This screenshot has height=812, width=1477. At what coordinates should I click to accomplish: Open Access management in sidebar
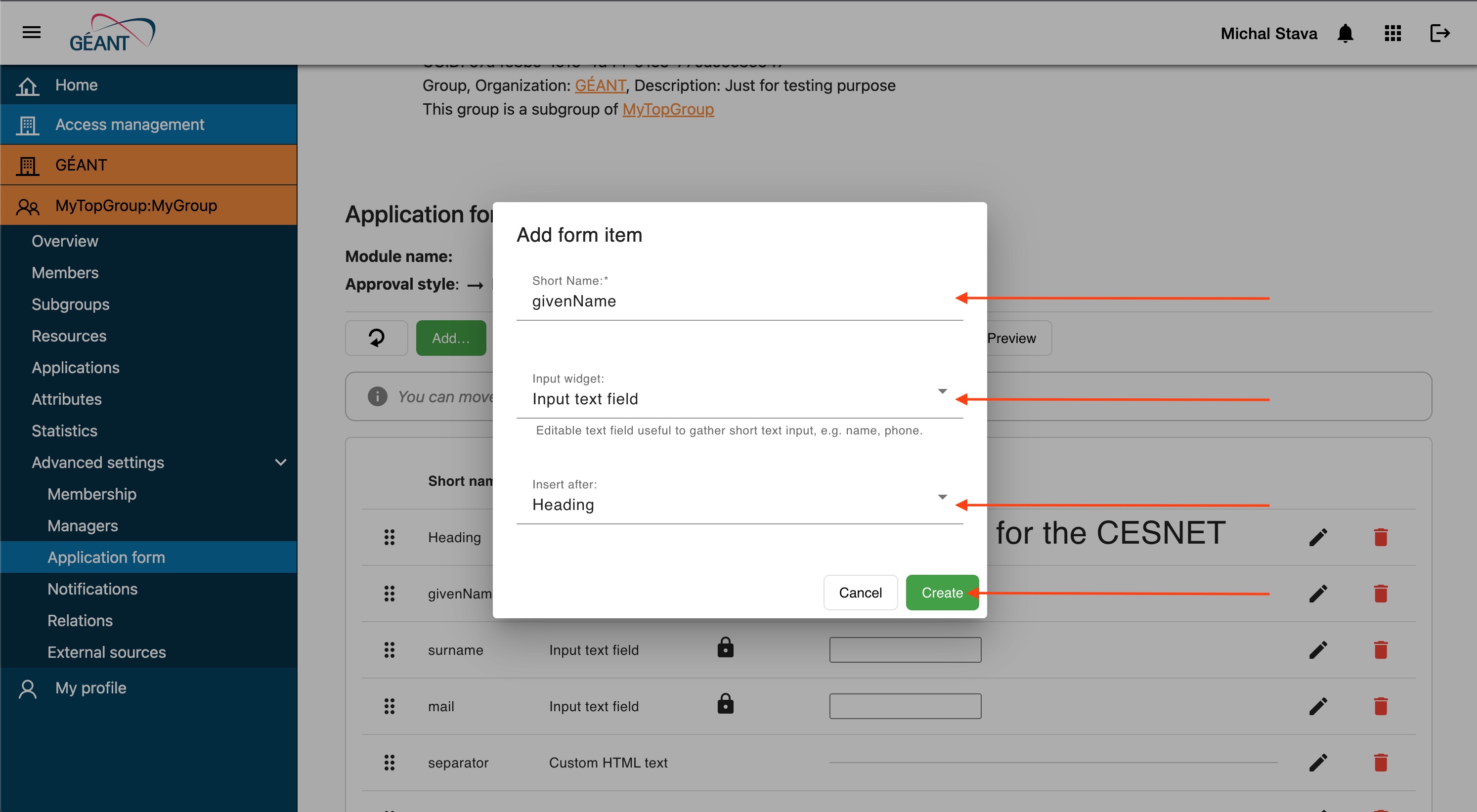pos(148,125)
